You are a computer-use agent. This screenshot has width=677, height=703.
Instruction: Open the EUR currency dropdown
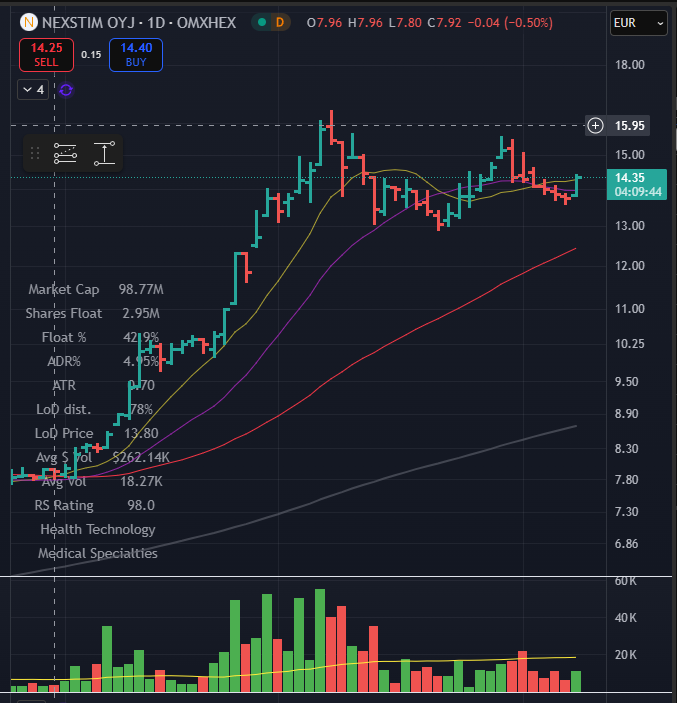tap(638, 23)
